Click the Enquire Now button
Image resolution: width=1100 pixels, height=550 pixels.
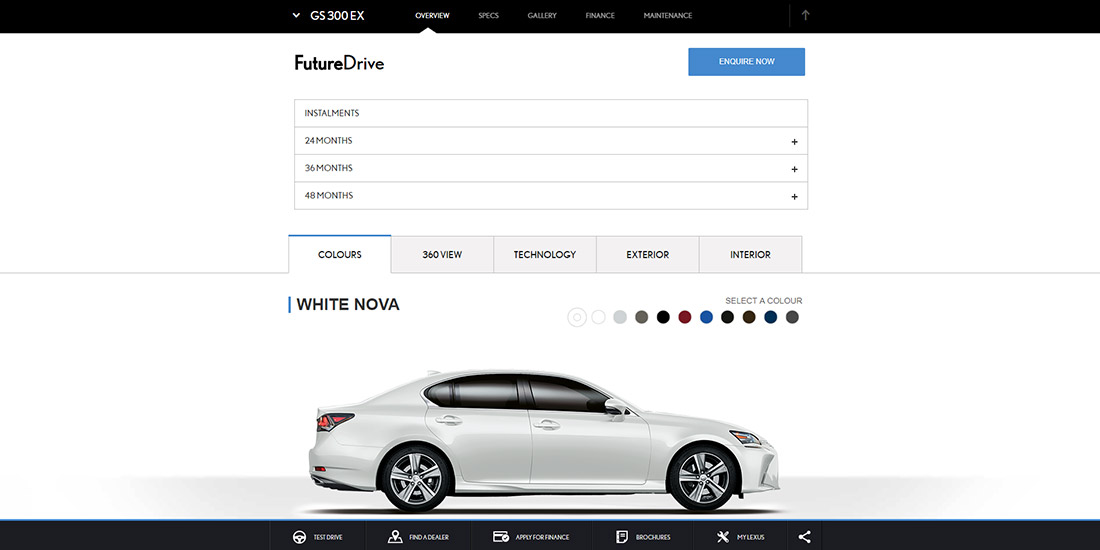[x=746, y=62]
